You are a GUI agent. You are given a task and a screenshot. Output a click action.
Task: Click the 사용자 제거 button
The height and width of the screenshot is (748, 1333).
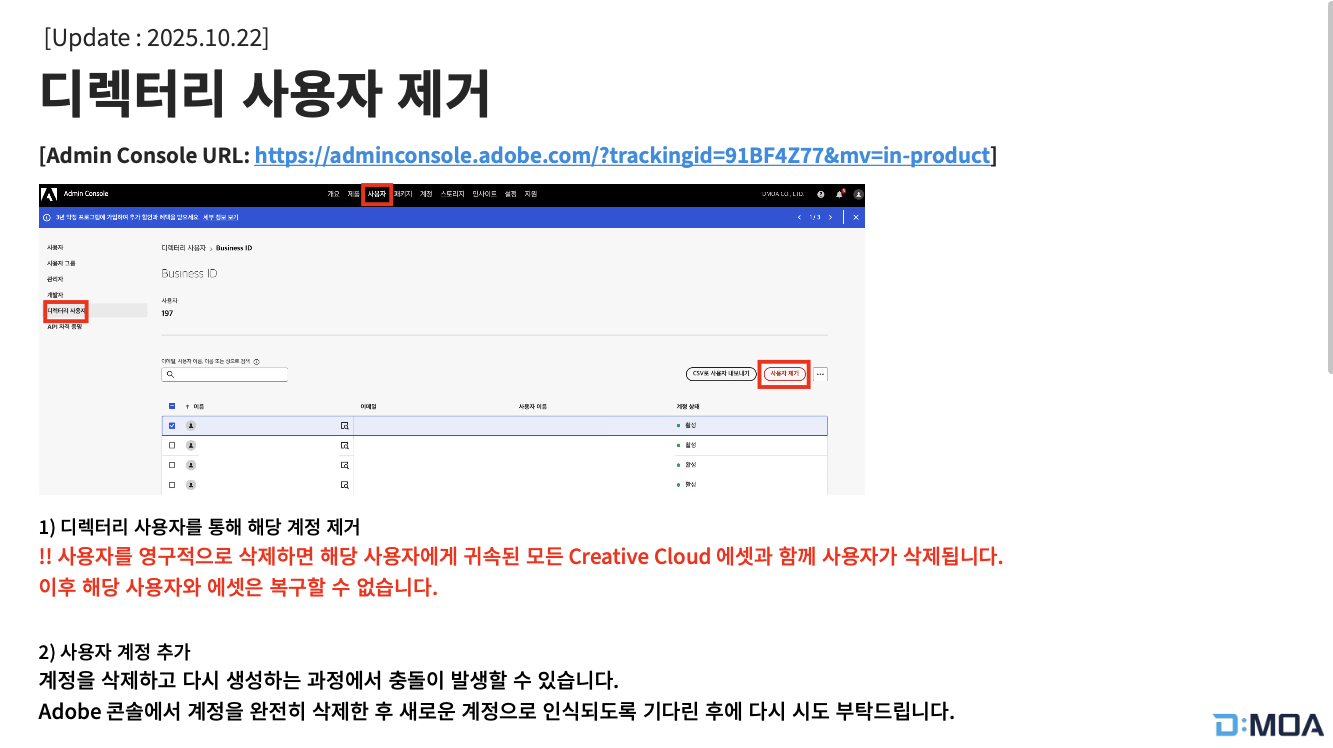784,373
